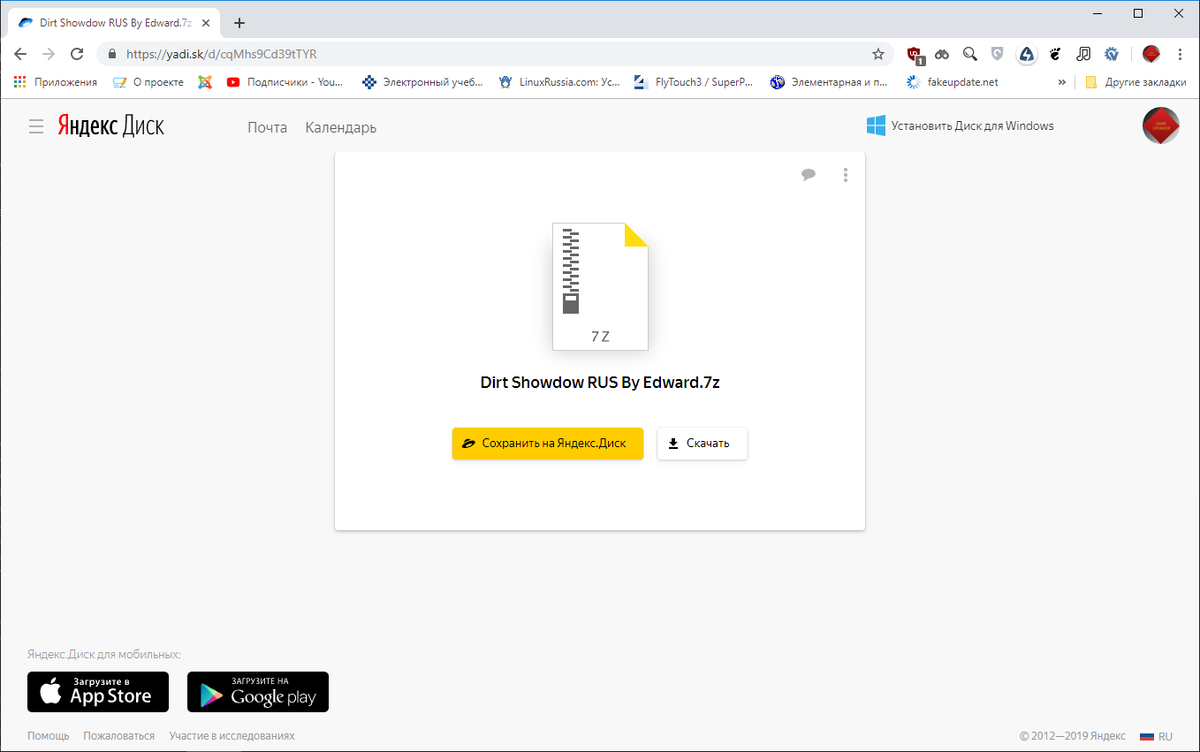Open the Joomla bookmark icon

(x=205, y=82)
